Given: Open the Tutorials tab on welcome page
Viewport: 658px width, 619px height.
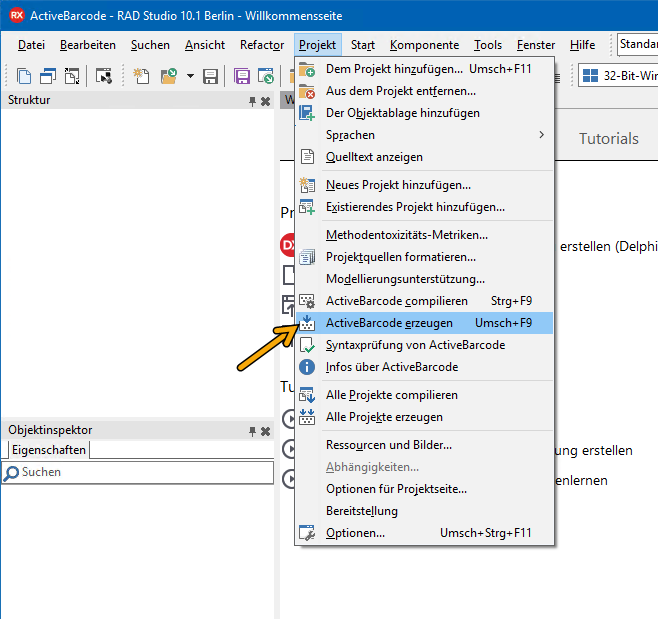Looking at the screenshot, I should (x=608, y=138).
